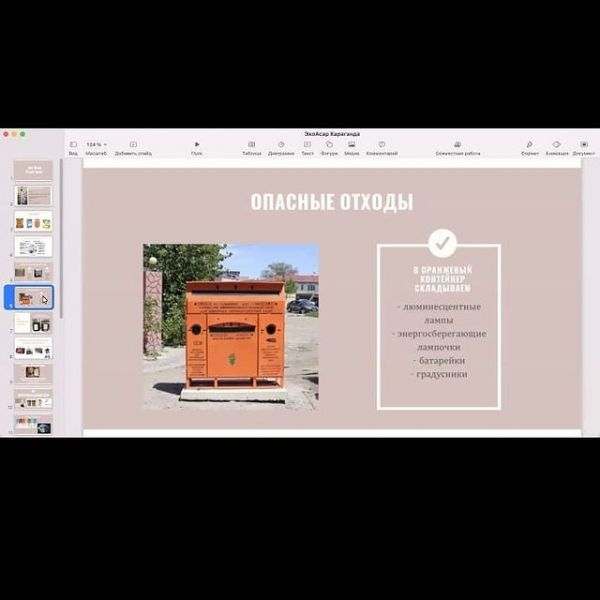600x600 pixels.
Task: Open the Фигура shapes picker
Action: click(329, 145)
